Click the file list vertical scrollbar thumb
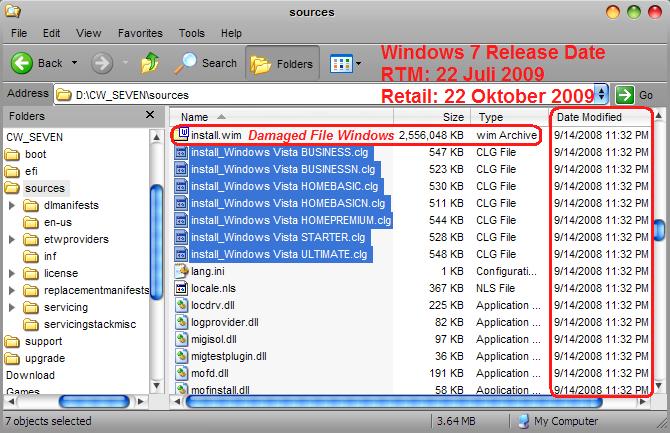This screenshot has height=433, width=670. (659, 230)
